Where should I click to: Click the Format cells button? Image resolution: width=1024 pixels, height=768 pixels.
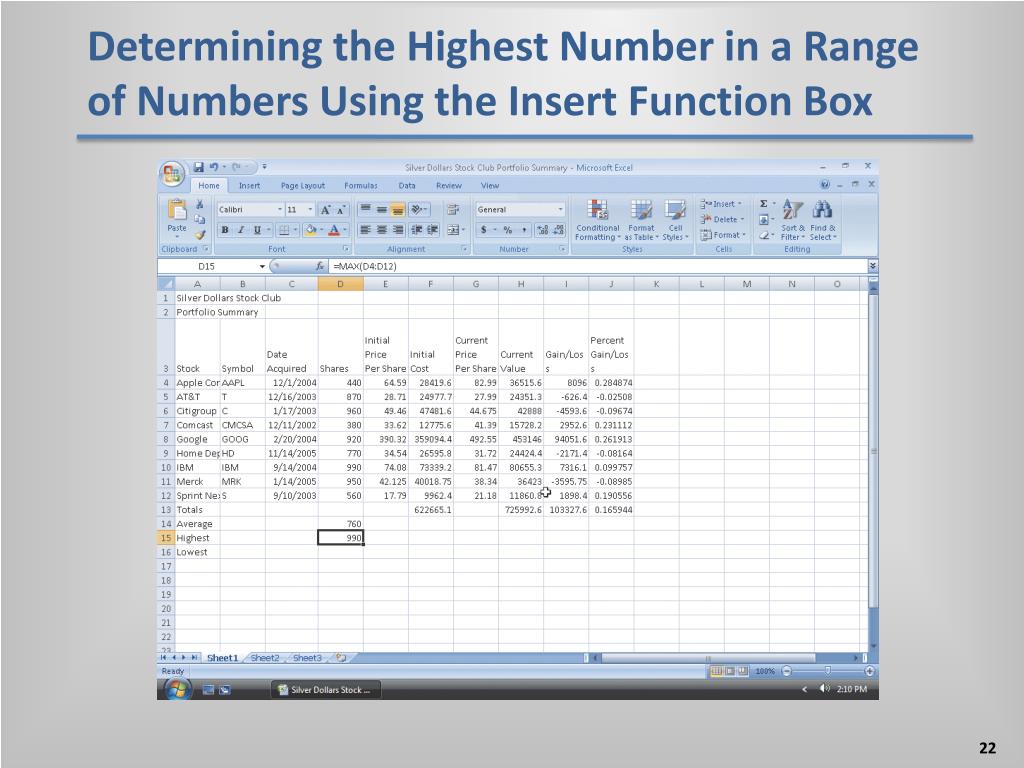pyautogui.click(x=722, y=235)
